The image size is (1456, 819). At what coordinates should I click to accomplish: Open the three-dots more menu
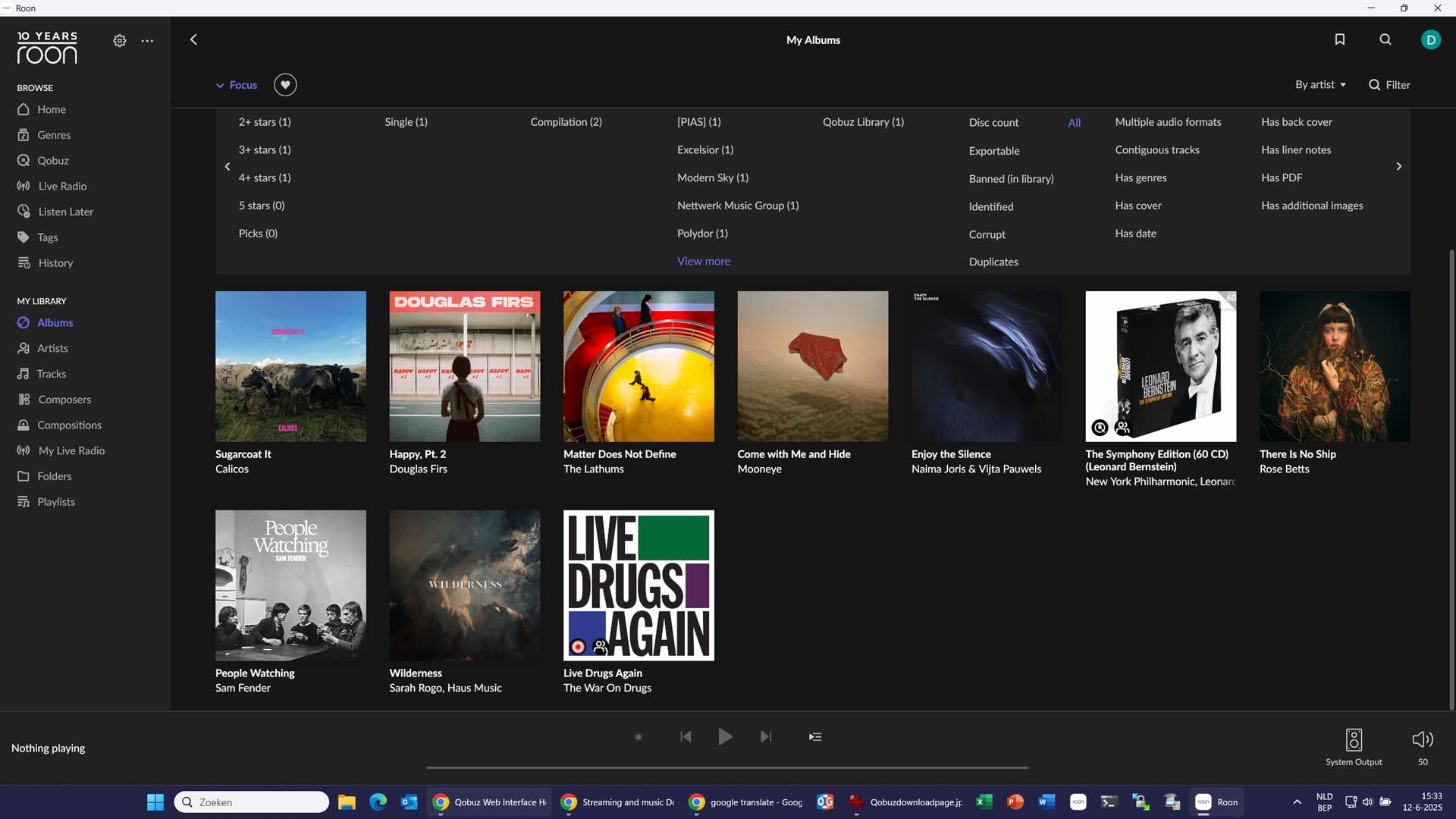pyautogui.click(x=147, y=41)
